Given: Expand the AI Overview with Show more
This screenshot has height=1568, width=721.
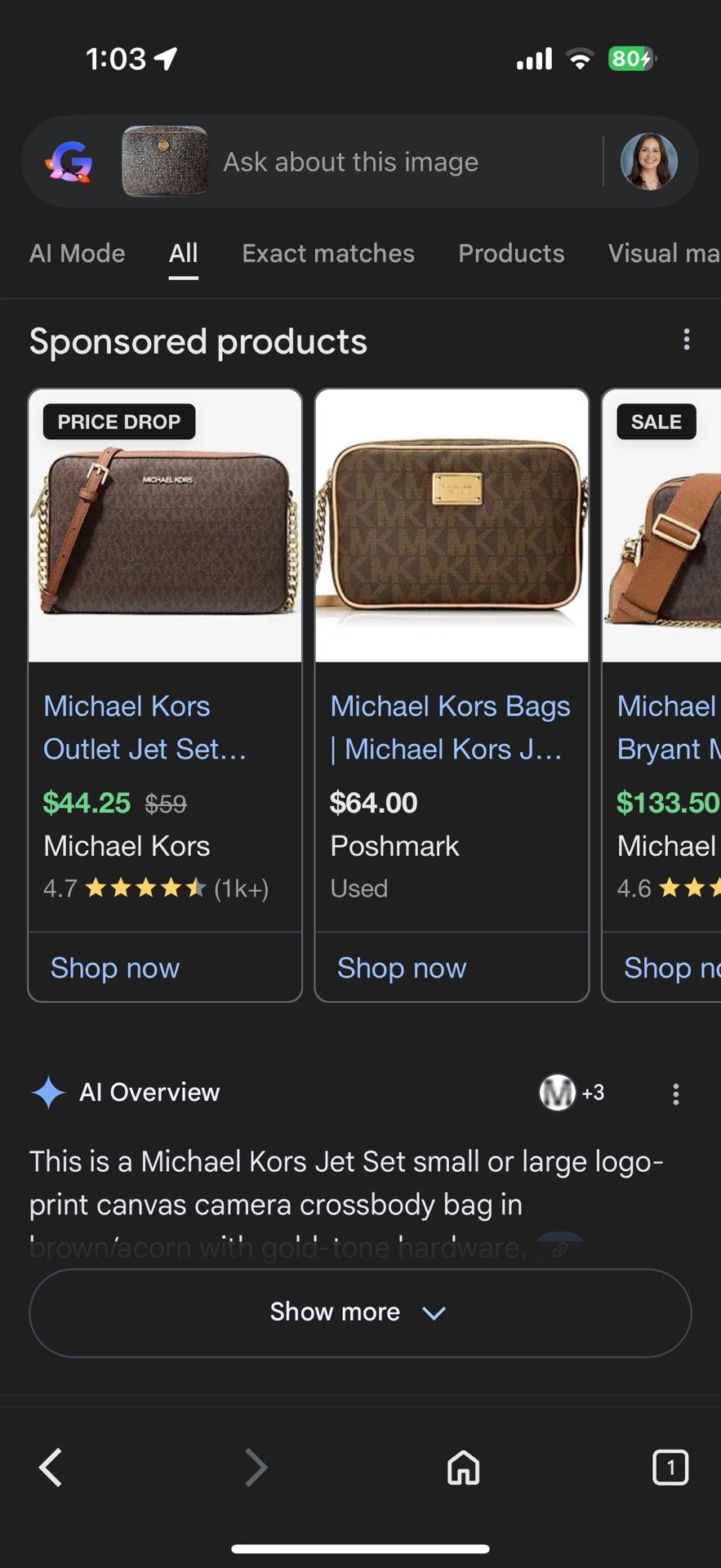Looking at the screenshot, I should (360, 1312).
